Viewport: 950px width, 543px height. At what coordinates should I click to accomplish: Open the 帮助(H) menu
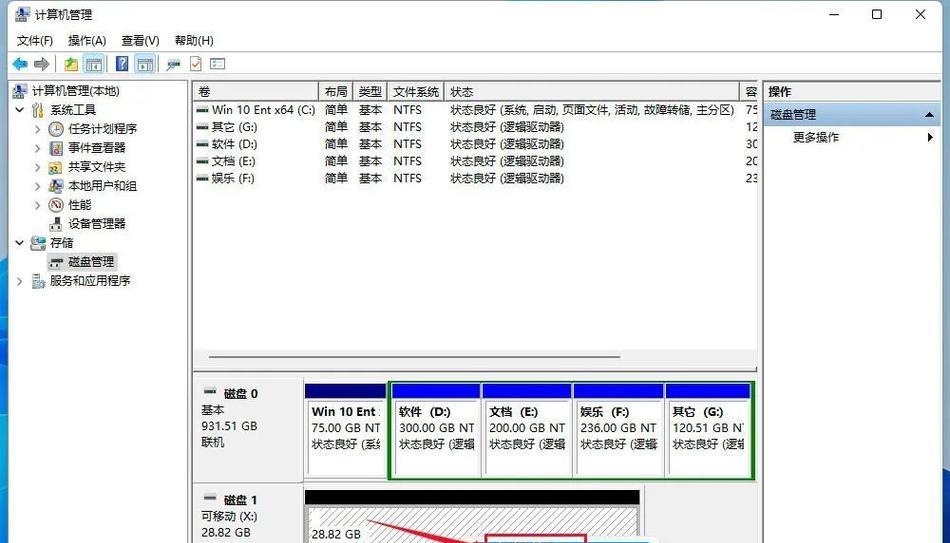[194, 41]
